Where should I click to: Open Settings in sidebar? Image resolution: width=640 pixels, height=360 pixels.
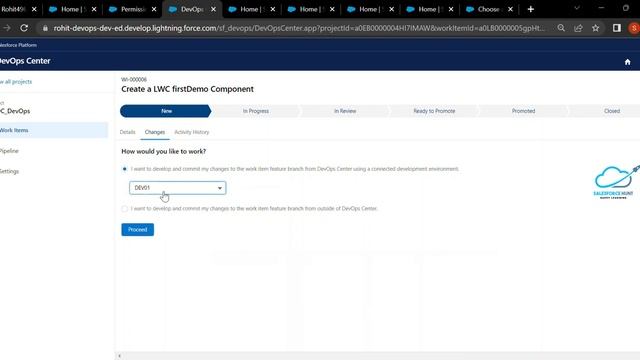click(x=9, y=171)
